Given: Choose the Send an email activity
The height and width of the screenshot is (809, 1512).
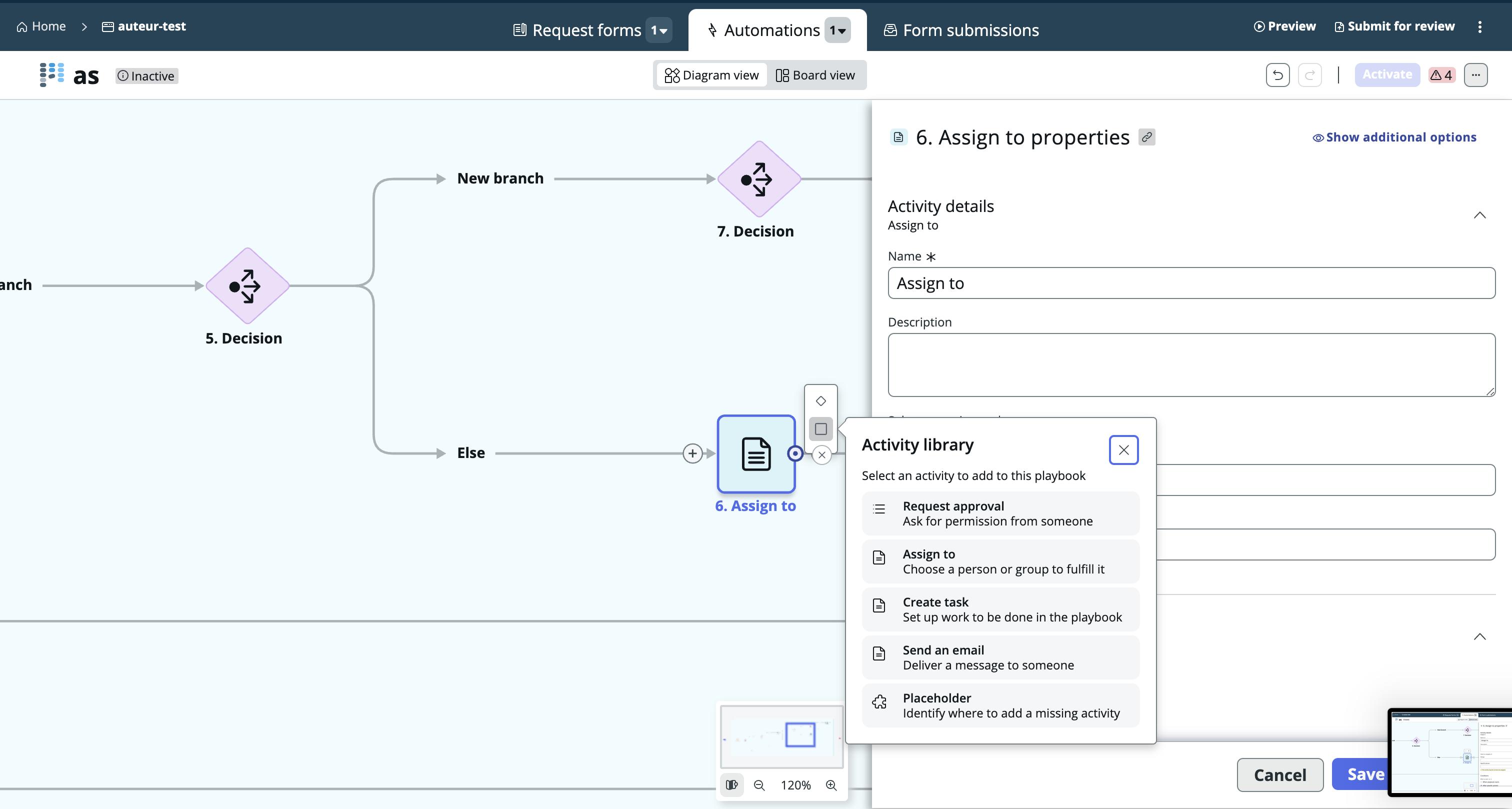Looking at the screenshot, I should tap(1000, 657).
